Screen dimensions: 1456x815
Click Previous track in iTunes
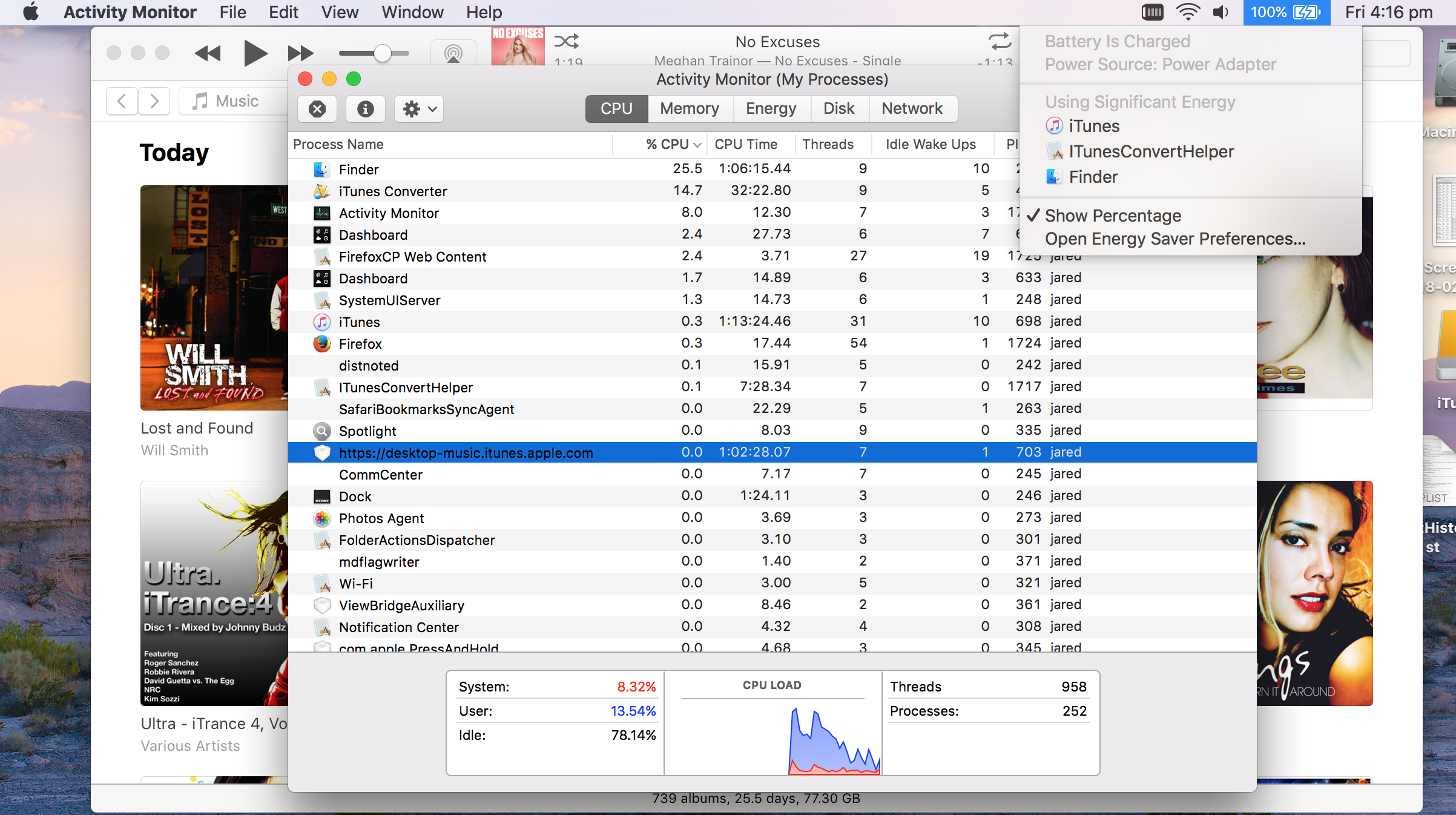[x=208, y=53]
